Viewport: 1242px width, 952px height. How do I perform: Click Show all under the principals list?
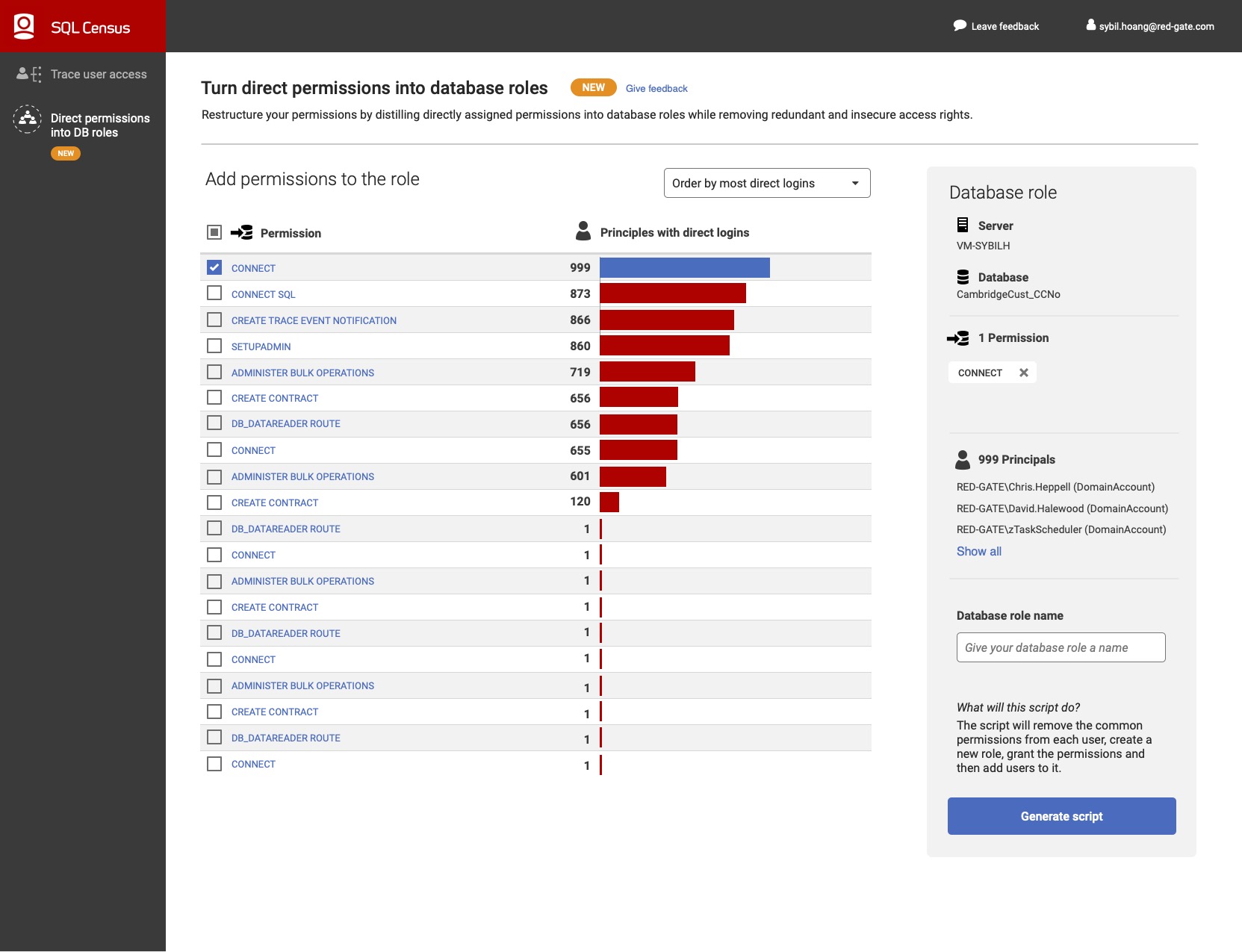tap(978, 551)
